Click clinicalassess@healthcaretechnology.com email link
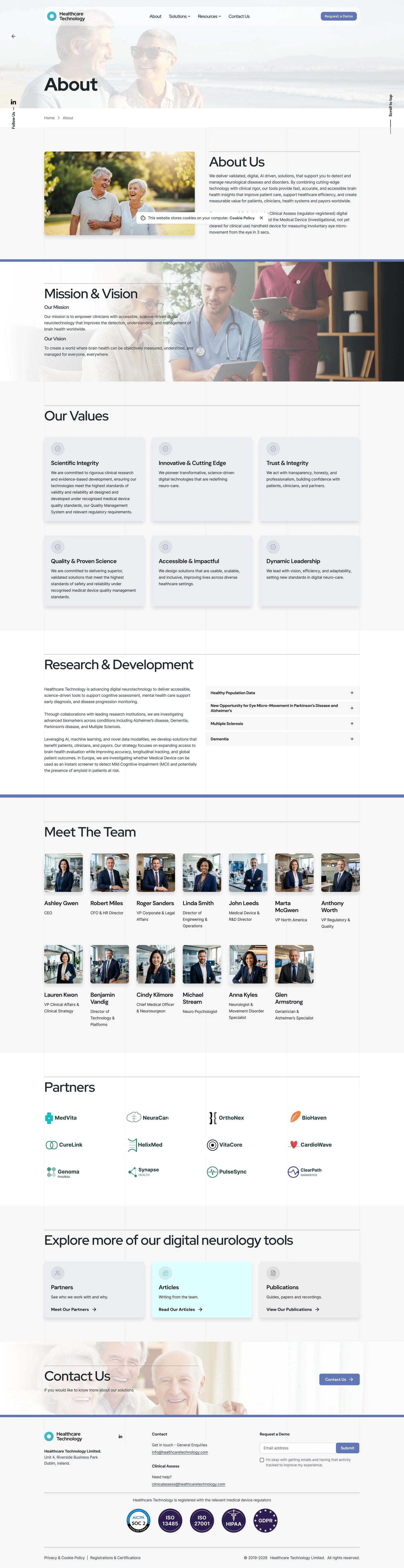This screenshot has width=404, height=1568. 189,1484
